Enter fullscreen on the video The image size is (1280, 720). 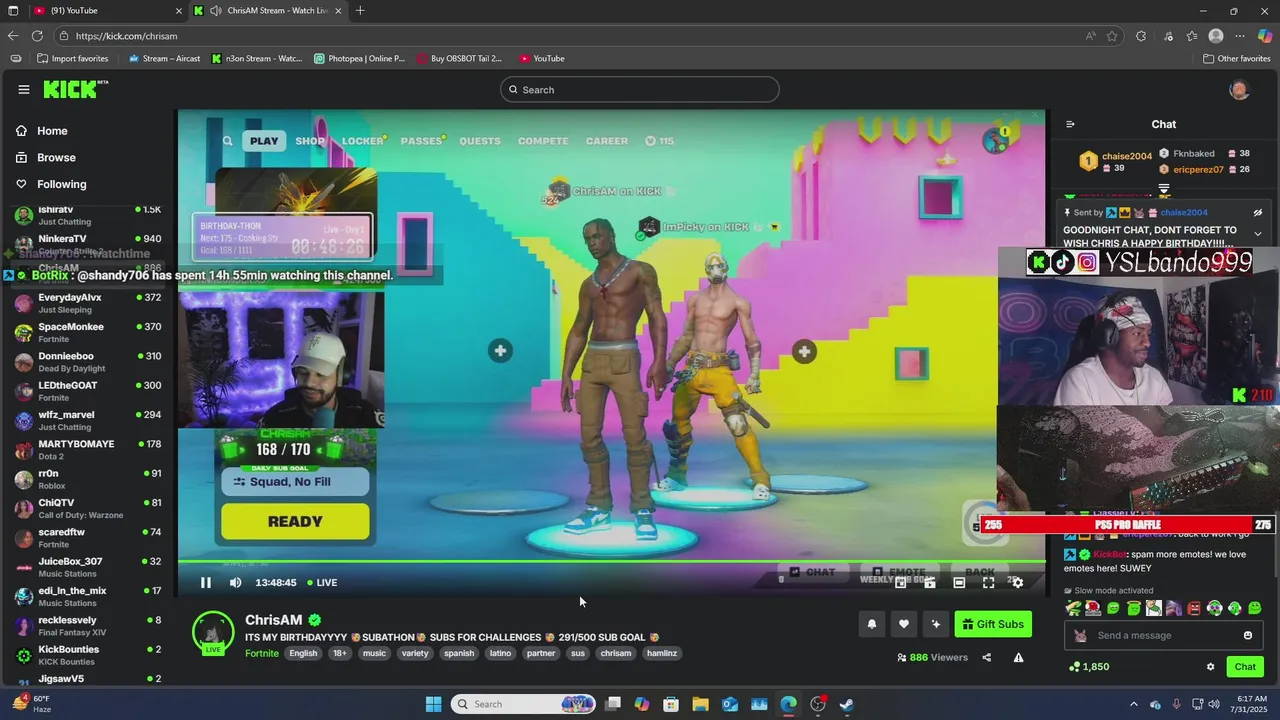(988, 582)
